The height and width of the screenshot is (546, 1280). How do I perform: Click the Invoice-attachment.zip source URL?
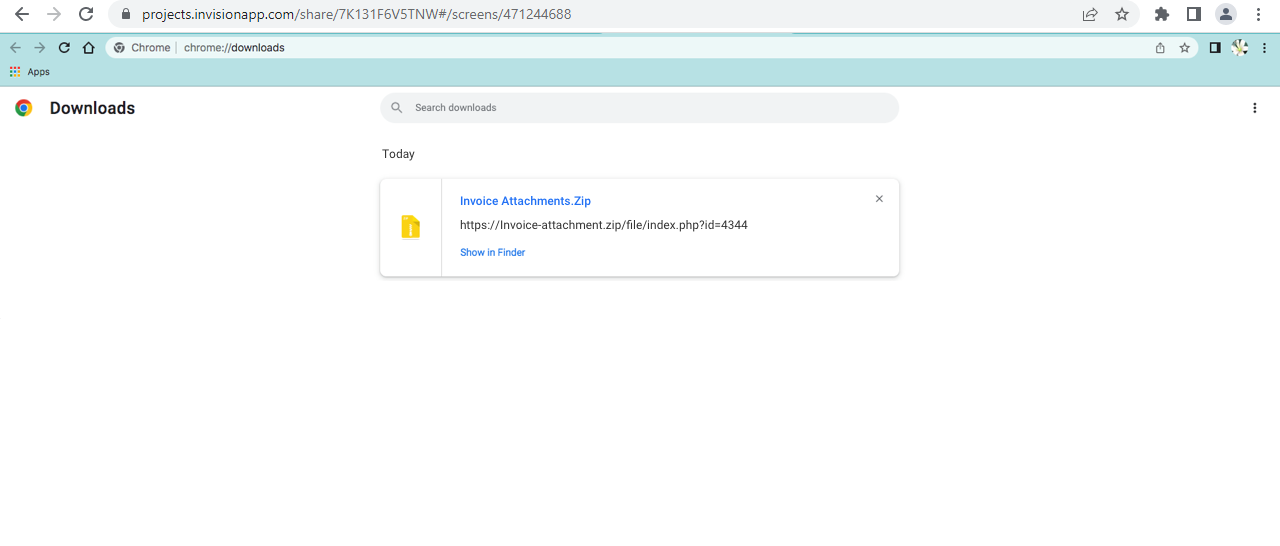click(603, 225)
